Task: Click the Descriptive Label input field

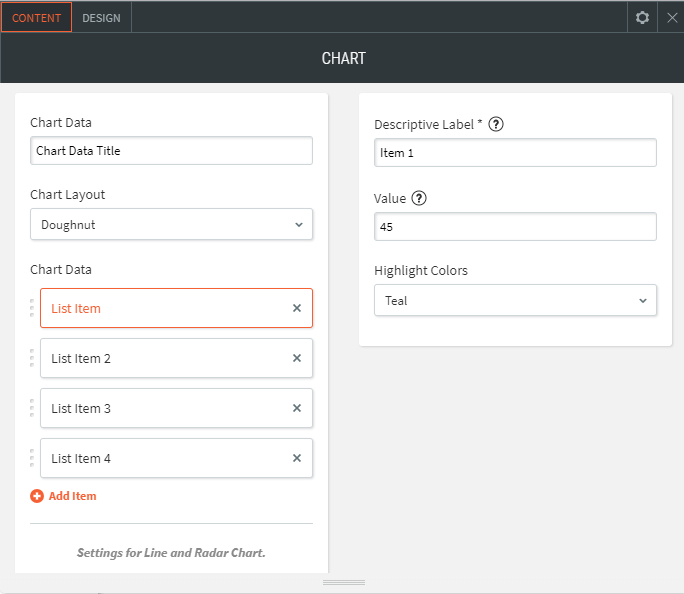Action: click(x=515, y=153)
